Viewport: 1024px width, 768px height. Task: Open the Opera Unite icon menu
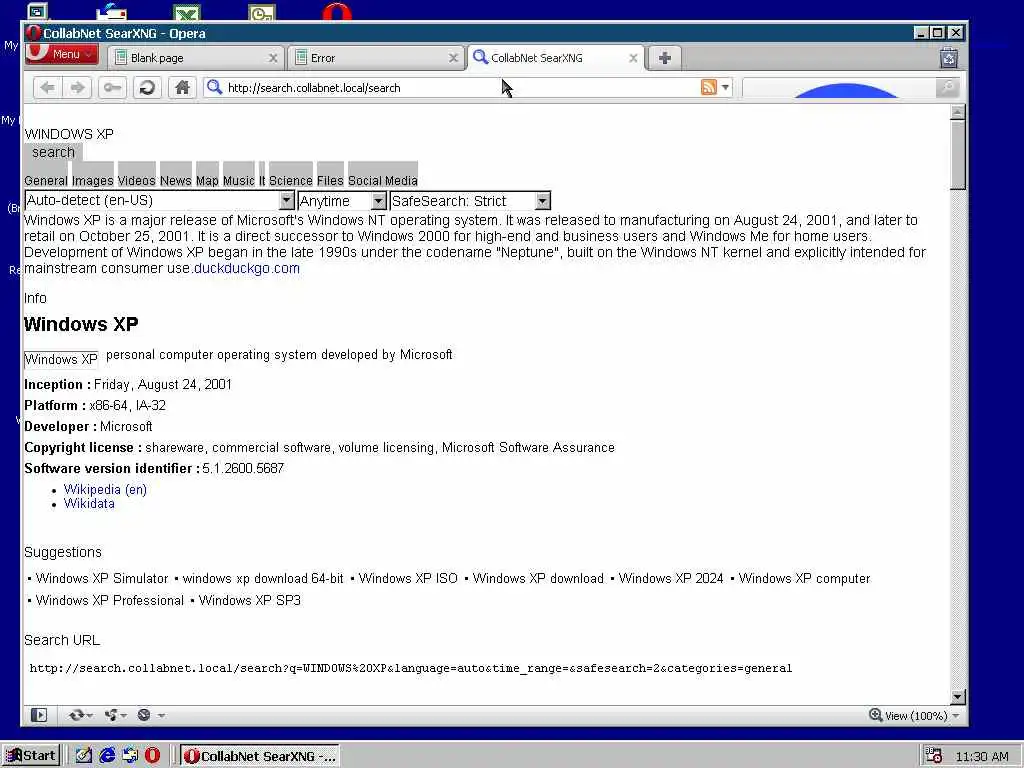[x=115, y=715]
